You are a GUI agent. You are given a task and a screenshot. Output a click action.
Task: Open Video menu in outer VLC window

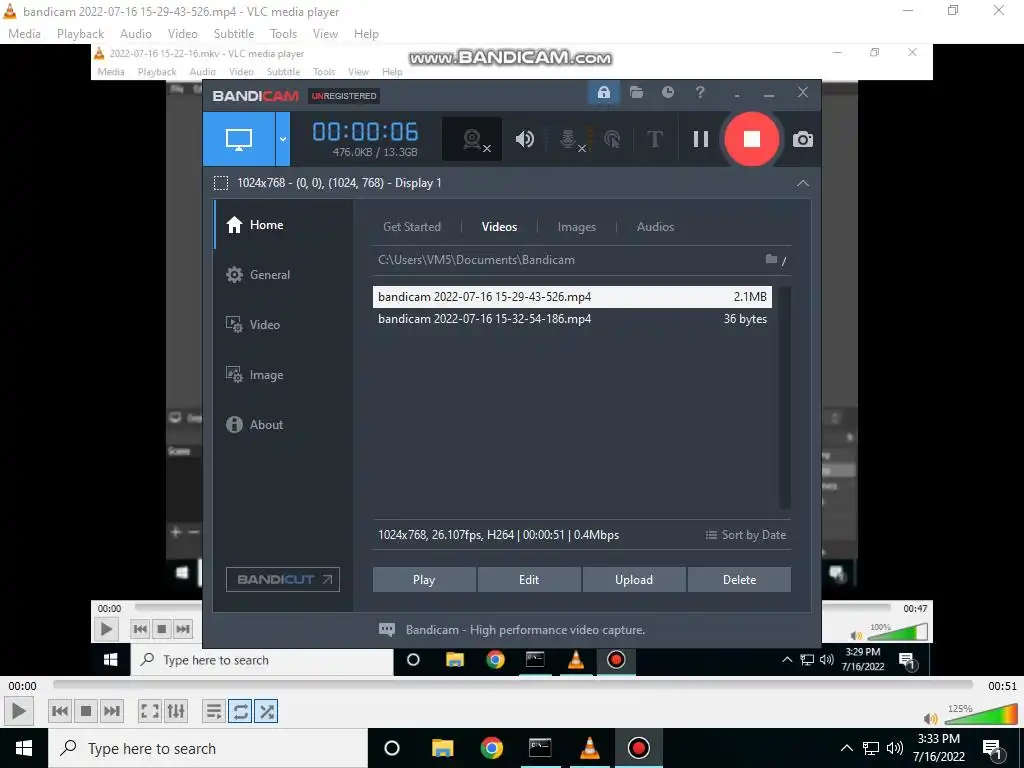click(182, 34)
